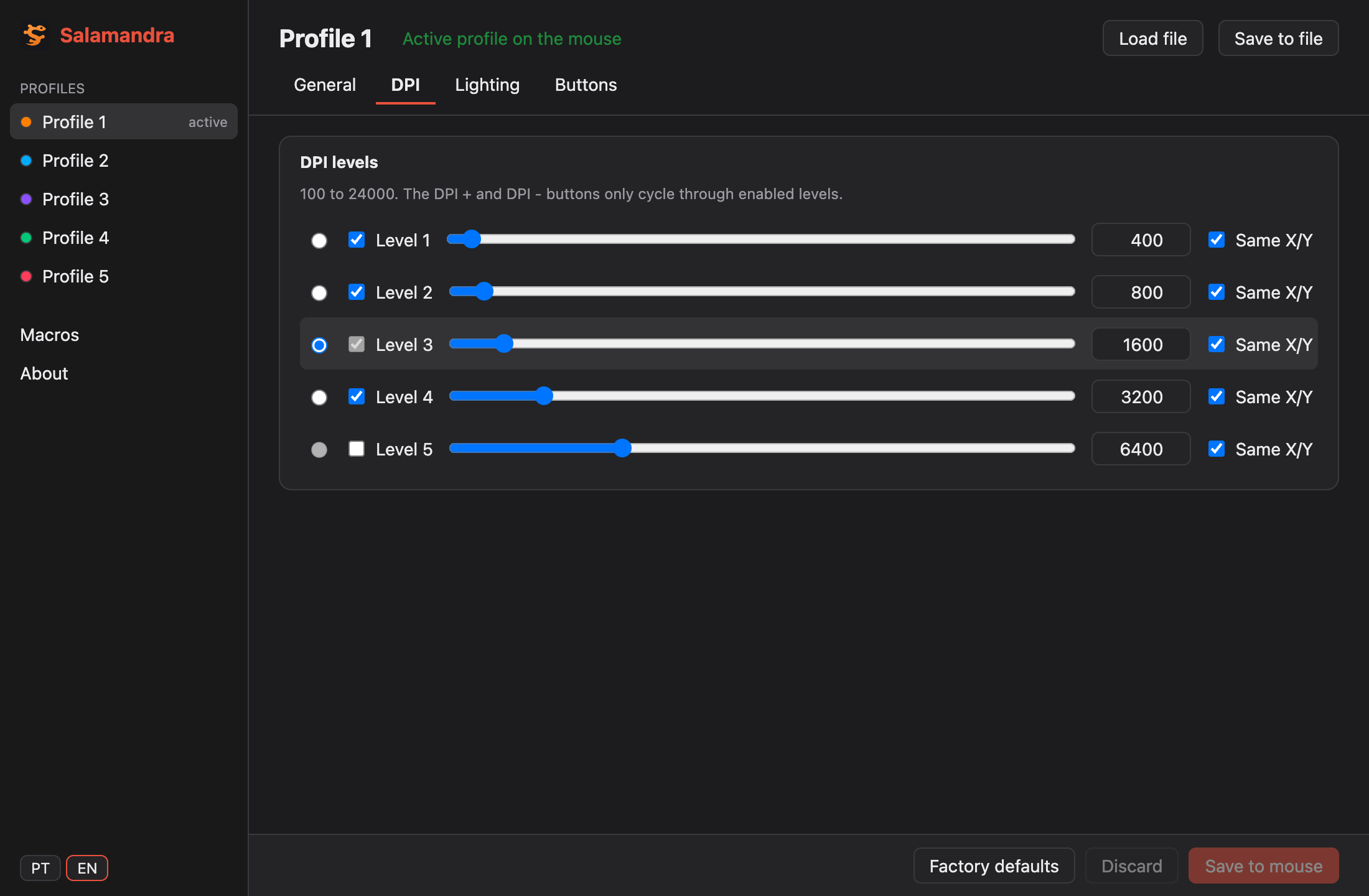Screen dimensions: 1369x896
Task: Click the Discard button
Action: 1132,866
